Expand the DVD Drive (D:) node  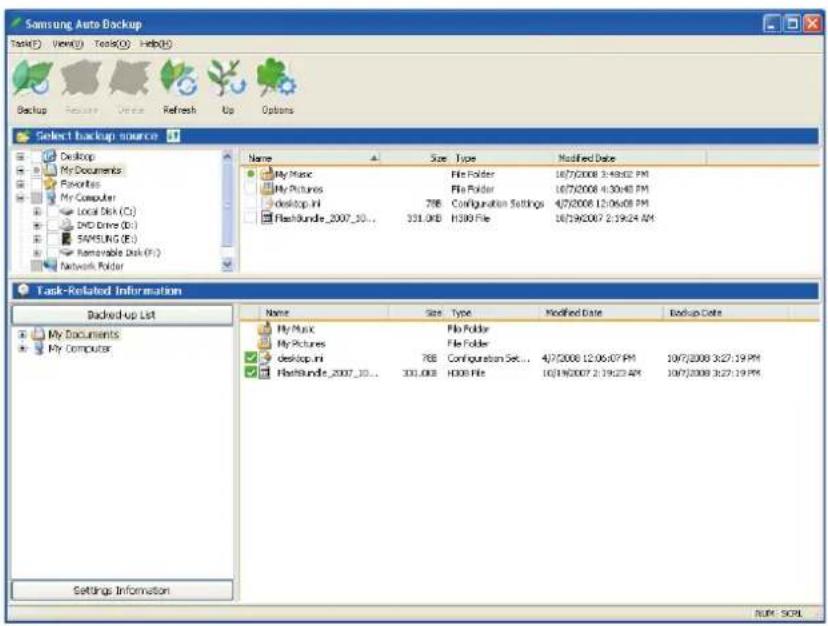37,225
